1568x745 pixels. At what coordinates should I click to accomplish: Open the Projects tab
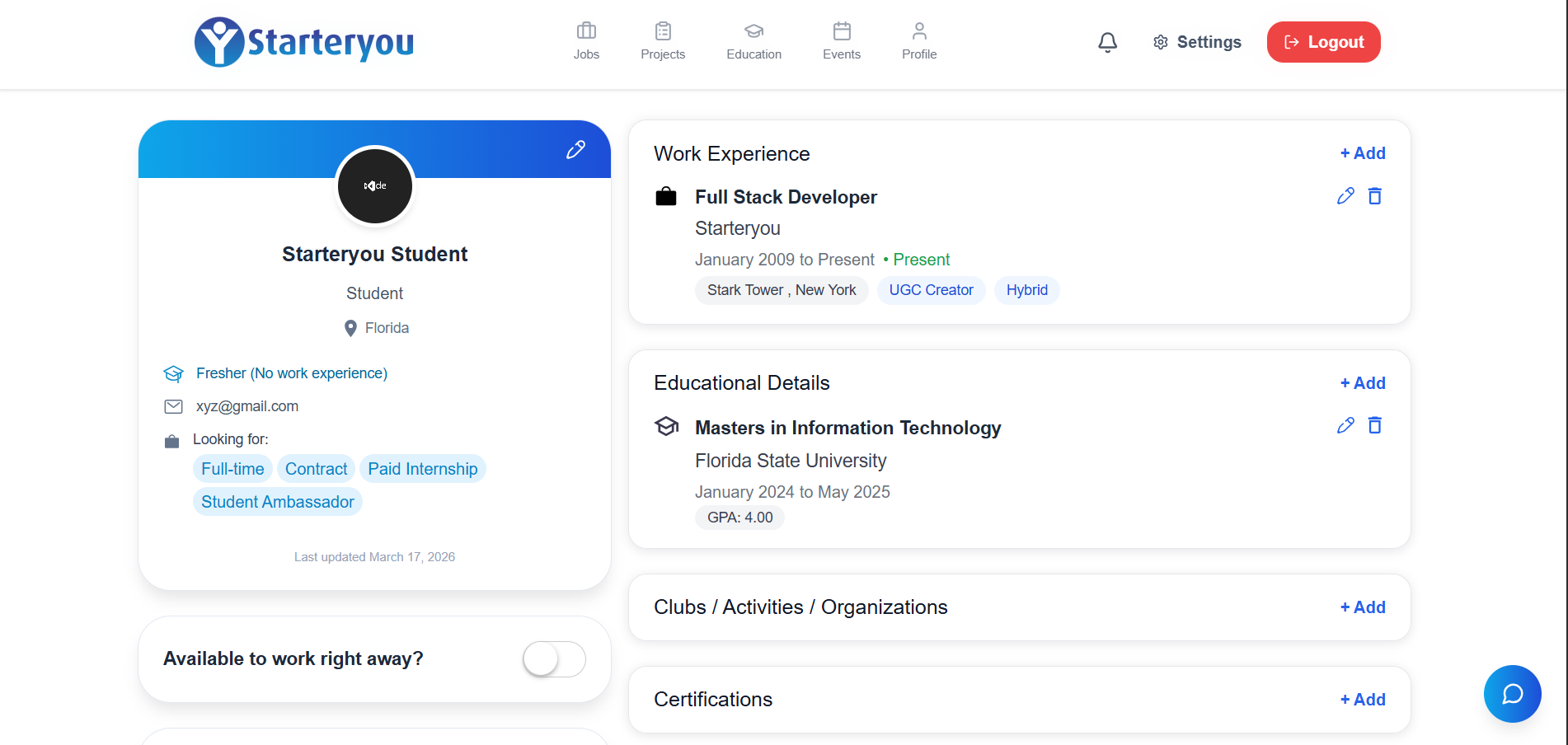663,41
